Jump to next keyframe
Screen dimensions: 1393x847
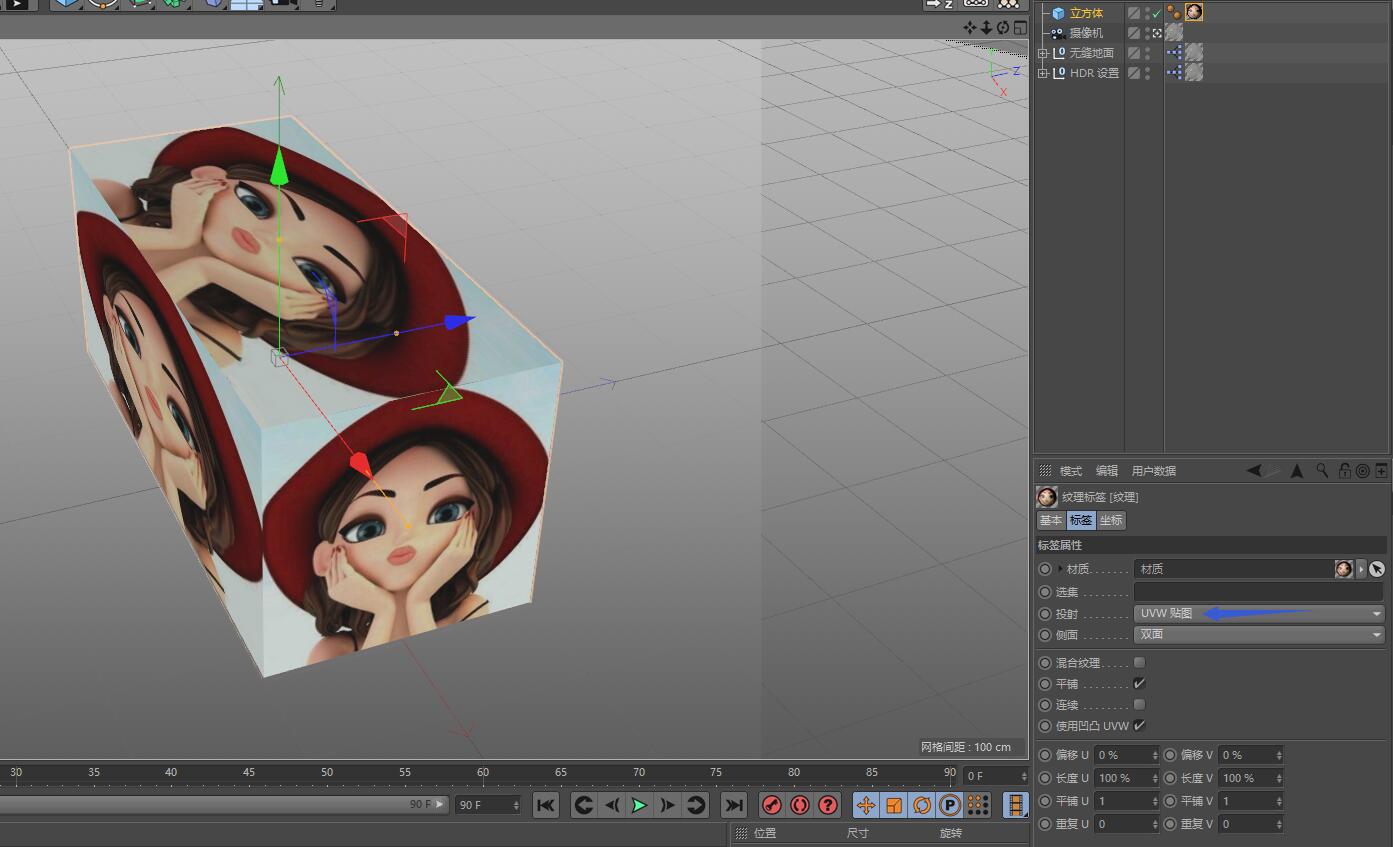click(x=696, y=805)
